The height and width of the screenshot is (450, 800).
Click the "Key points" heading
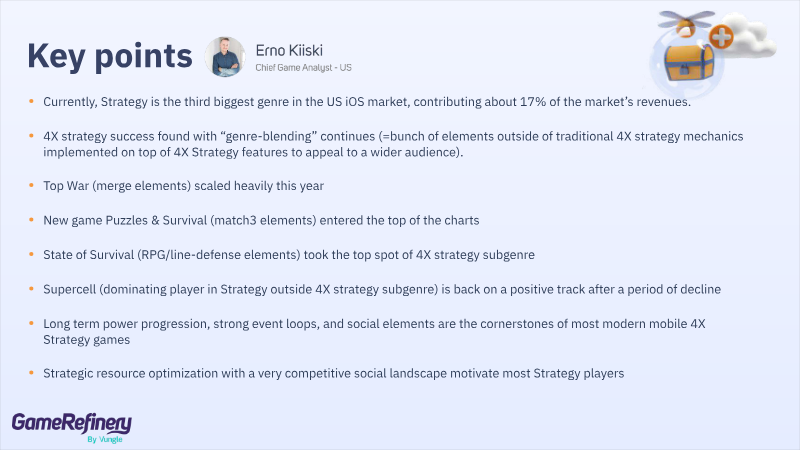(x=109, y=57)
